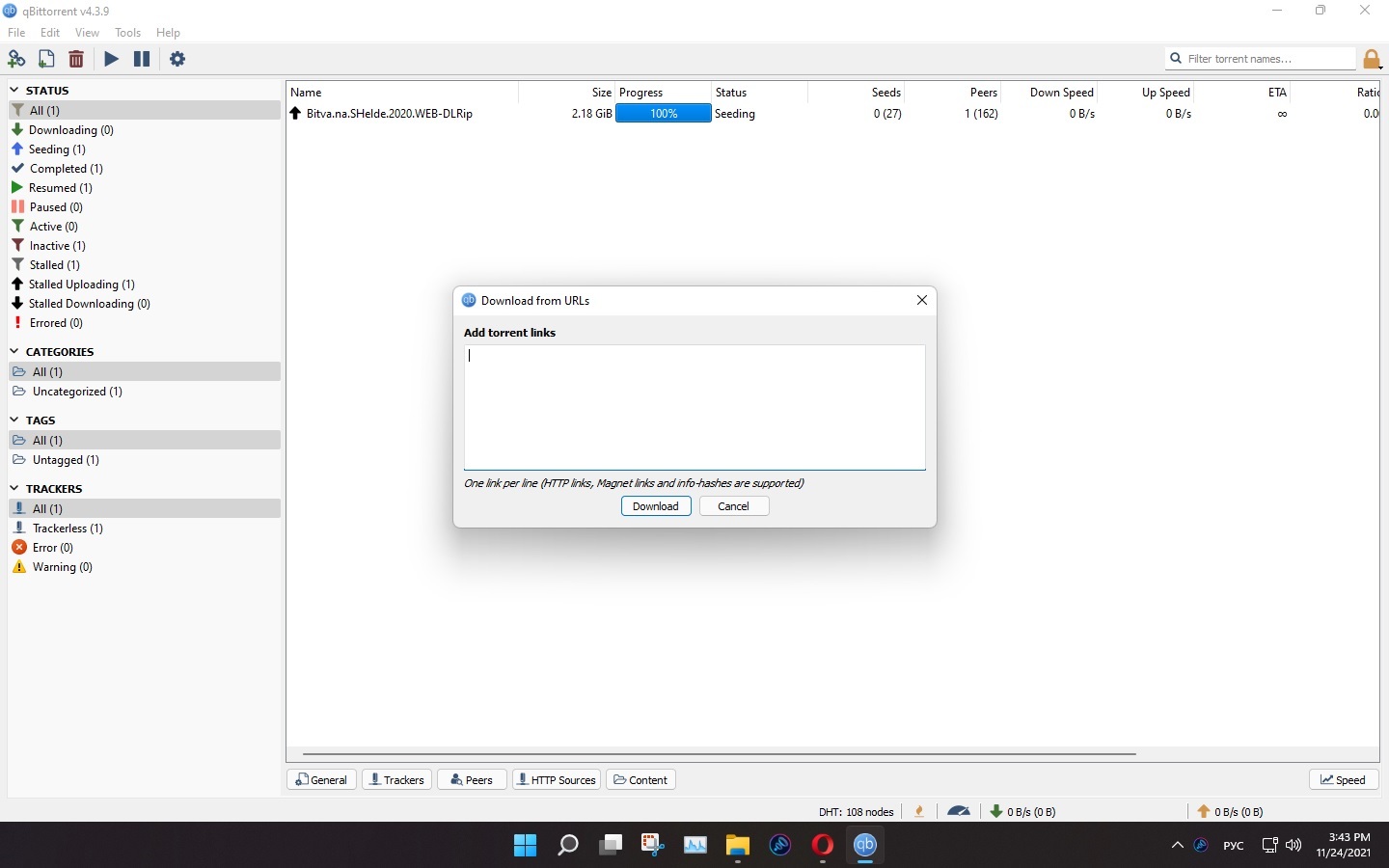Open the Help menu
Screen dimensions: 1389x868
point(168,33)
